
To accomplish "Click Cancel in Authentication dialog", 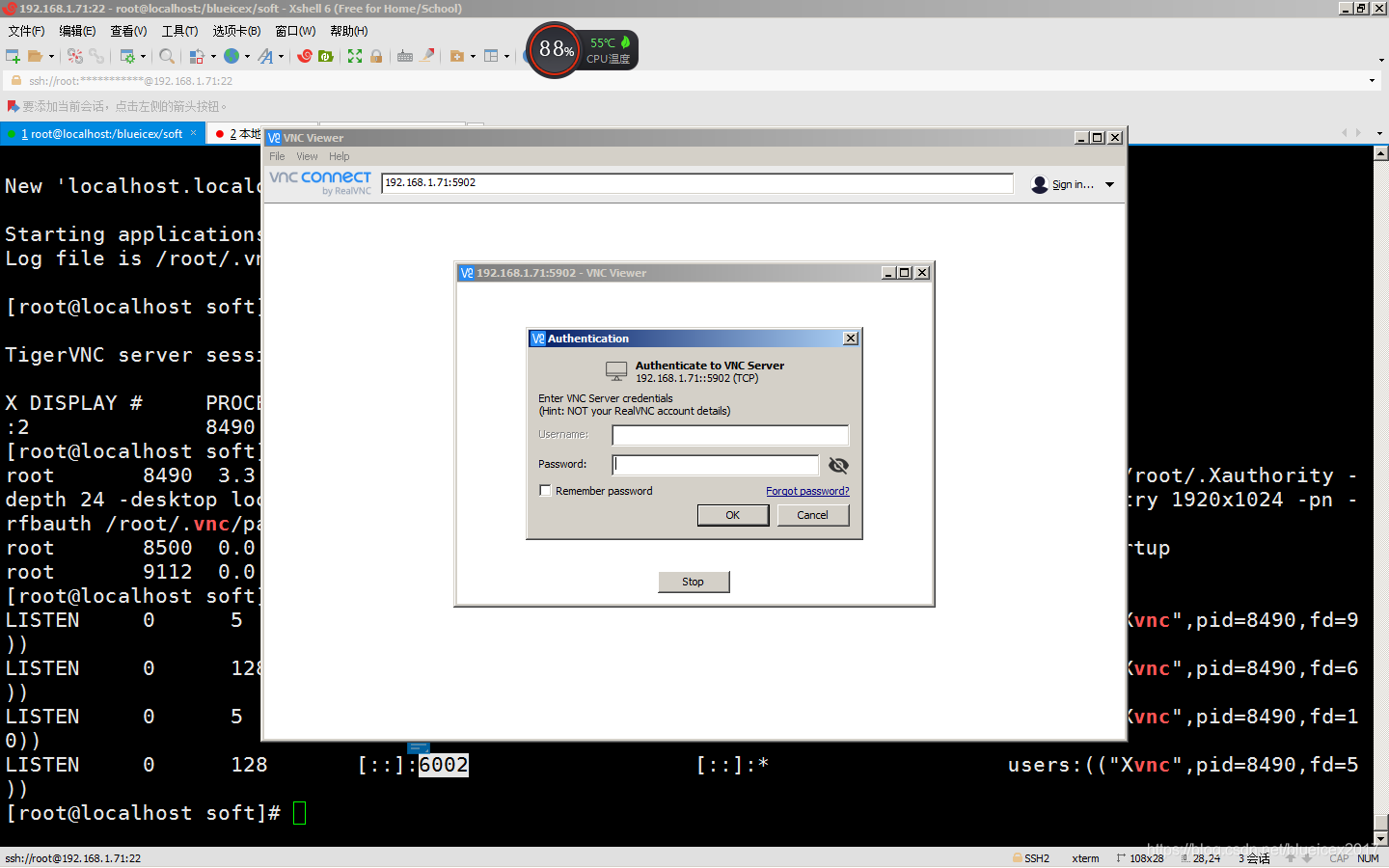I will click(x=812, y=515).
